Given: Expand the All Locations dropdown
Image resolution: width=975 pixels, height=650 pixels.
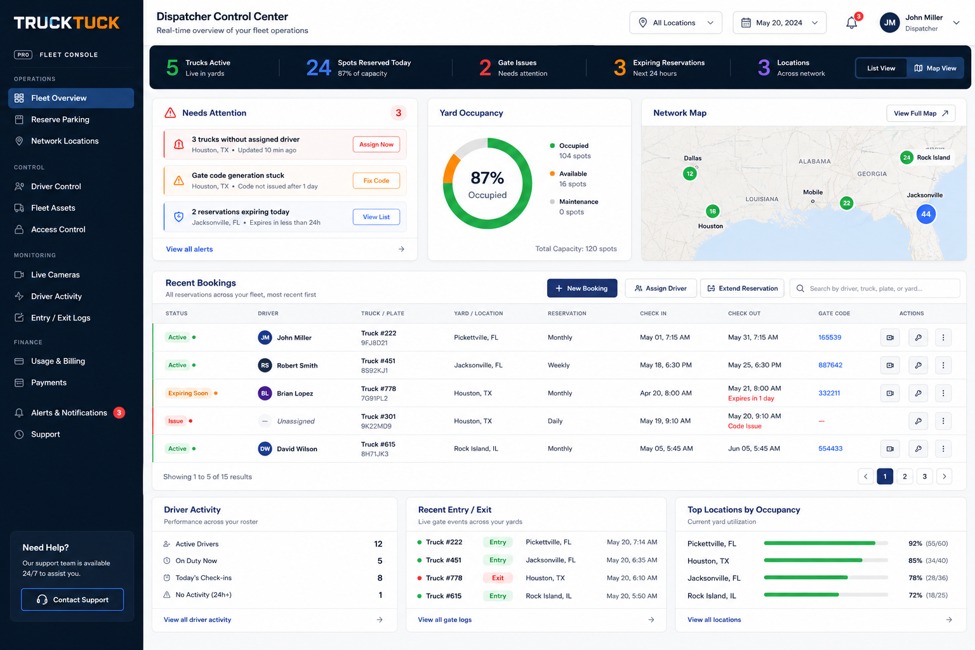Looking at the screenshot, I should point(676,23).
